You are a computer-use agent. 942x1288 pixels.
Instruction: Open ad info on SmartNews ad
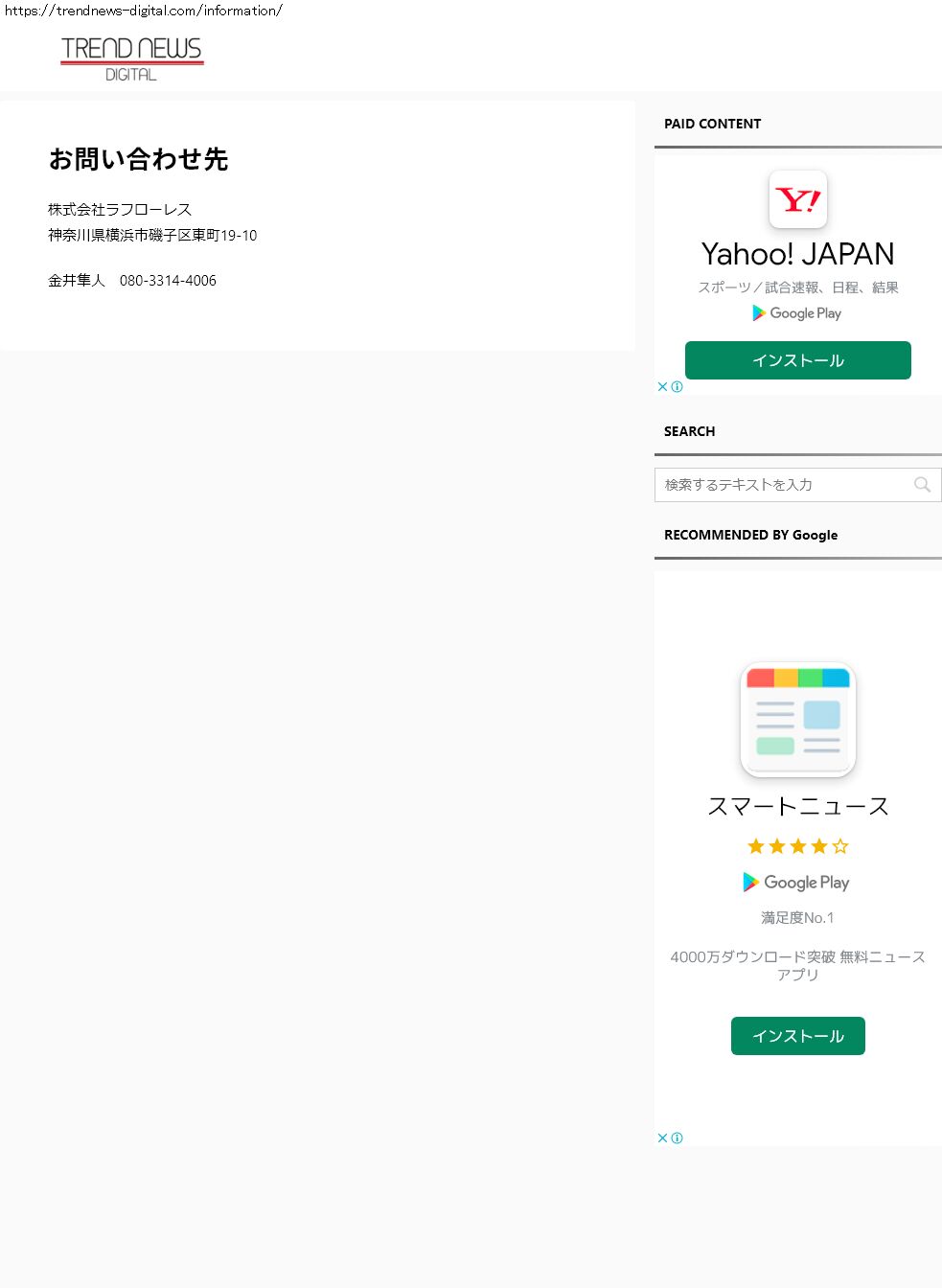678,1138
